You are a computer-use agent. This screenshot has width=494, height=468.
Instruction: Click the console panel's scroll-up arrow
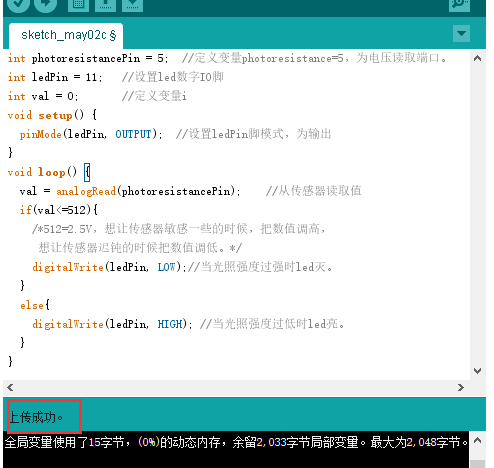point(477,441)
